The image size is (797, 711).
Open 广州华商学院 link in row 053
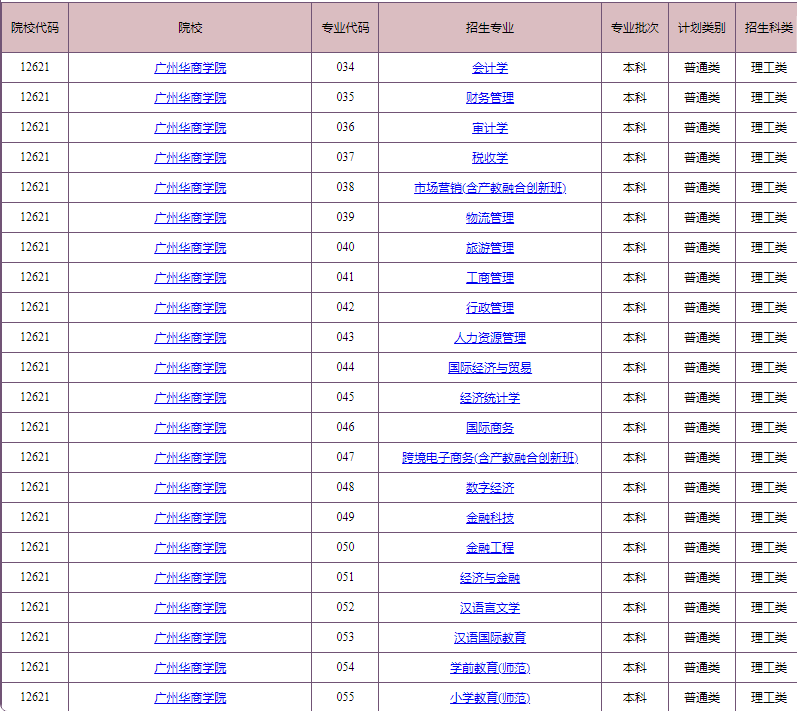(x=190, y=637)
